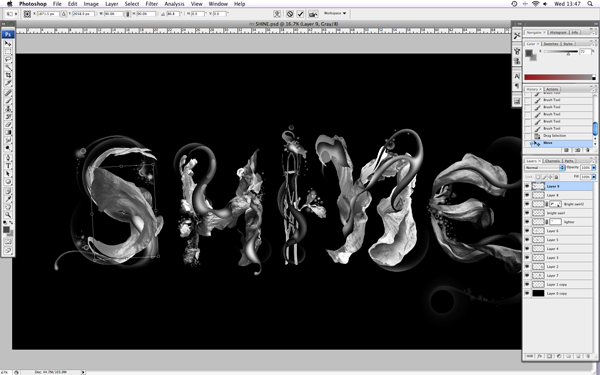Commit the transform with the checkmark
The height and width of the screenshot is (375, 600).
tap(300, 14)
